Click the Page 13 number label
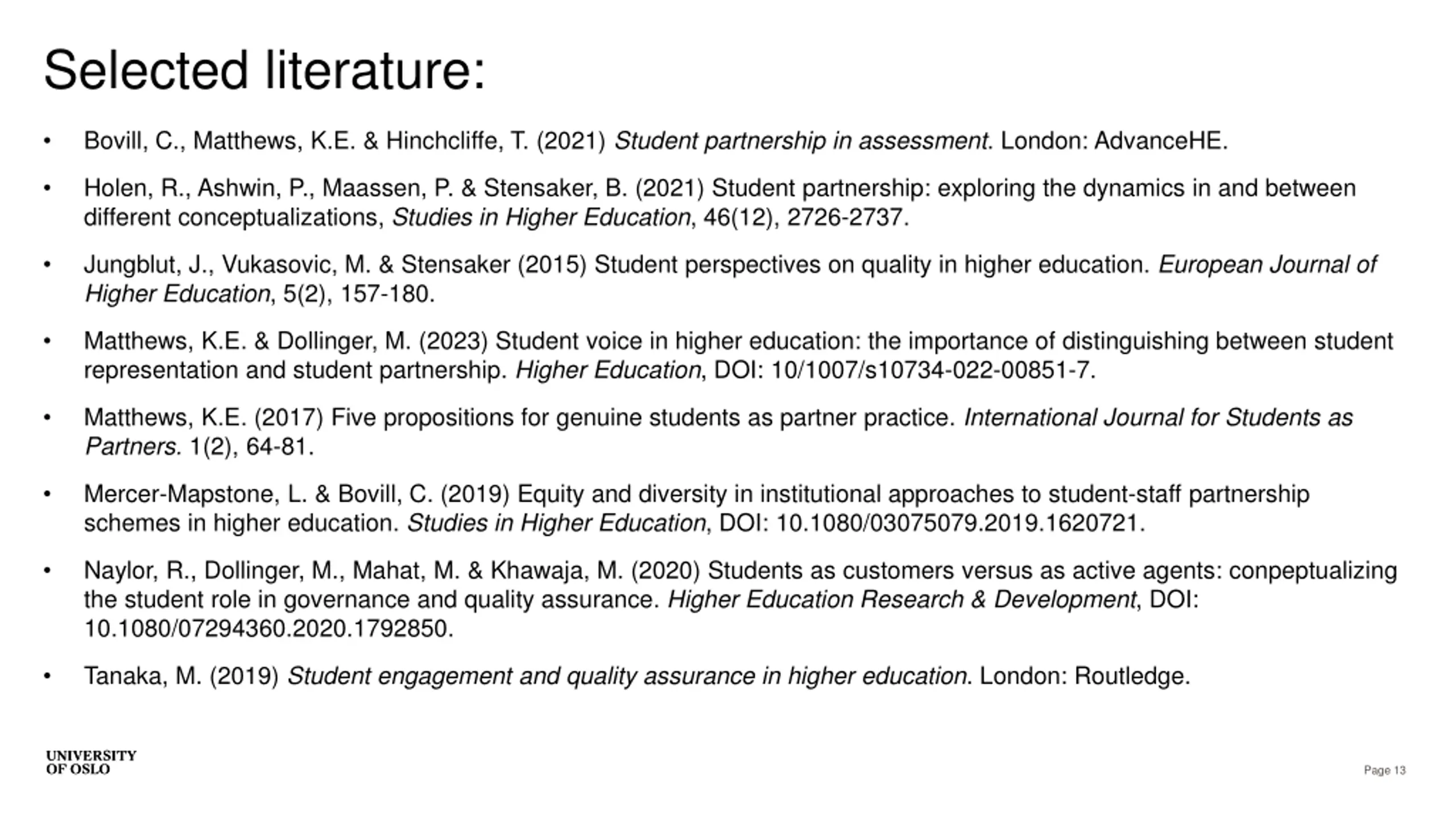Screen dimensions: 1456x819 1384,770
